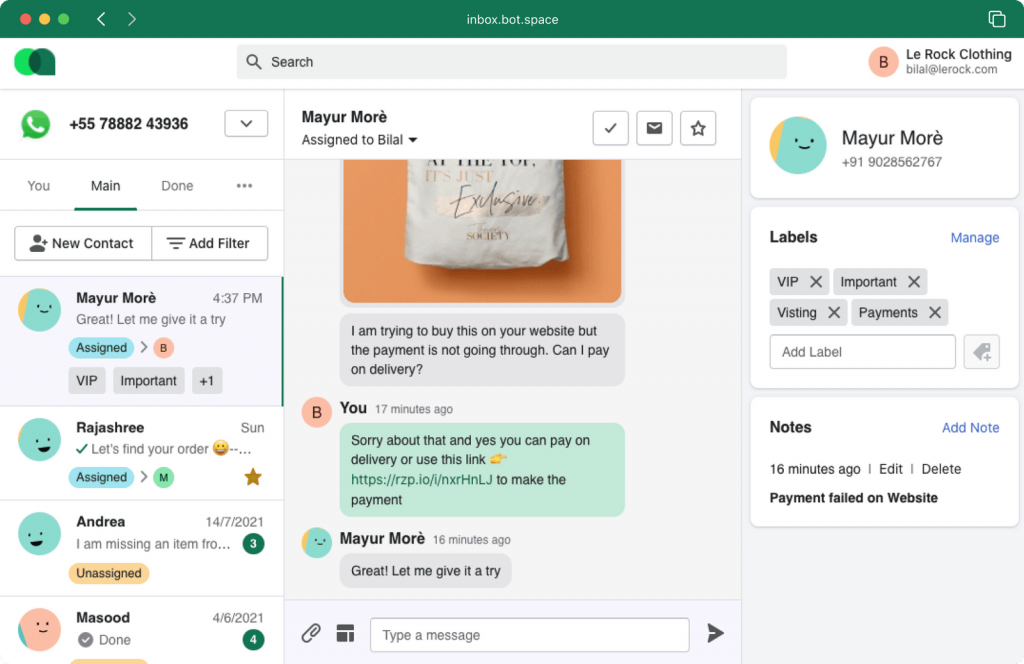This screenshot has width=1024, height=664.
Task: Open the message templates icon
Action: pos(345,633)
